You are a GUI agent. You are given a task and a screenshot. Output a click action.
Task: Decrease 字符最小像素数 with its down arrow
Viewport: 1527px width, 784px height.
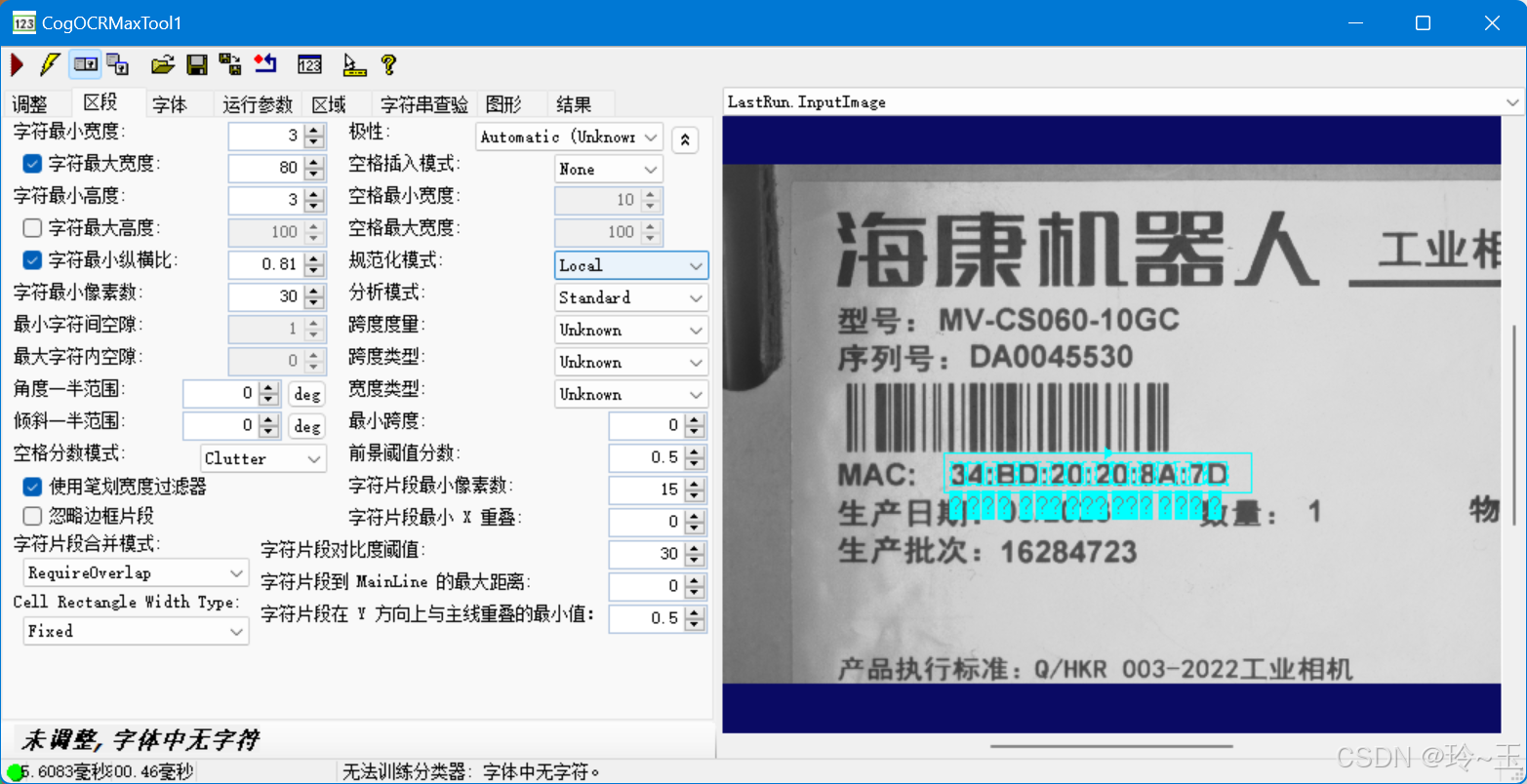[313, 302]
